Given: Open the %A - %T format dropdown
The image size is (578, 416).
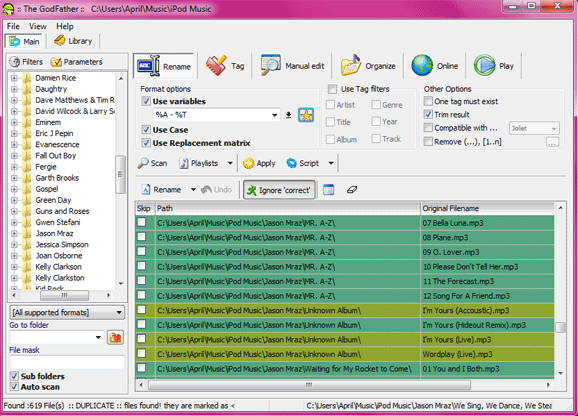Looking at the screenshot, I should click(x=274, y=115).
